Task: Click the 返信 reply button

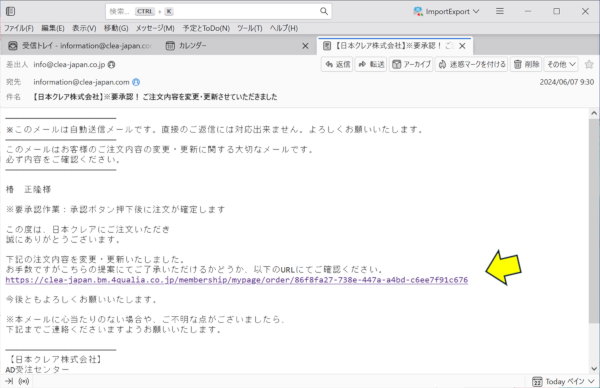Action: [337, 64]
